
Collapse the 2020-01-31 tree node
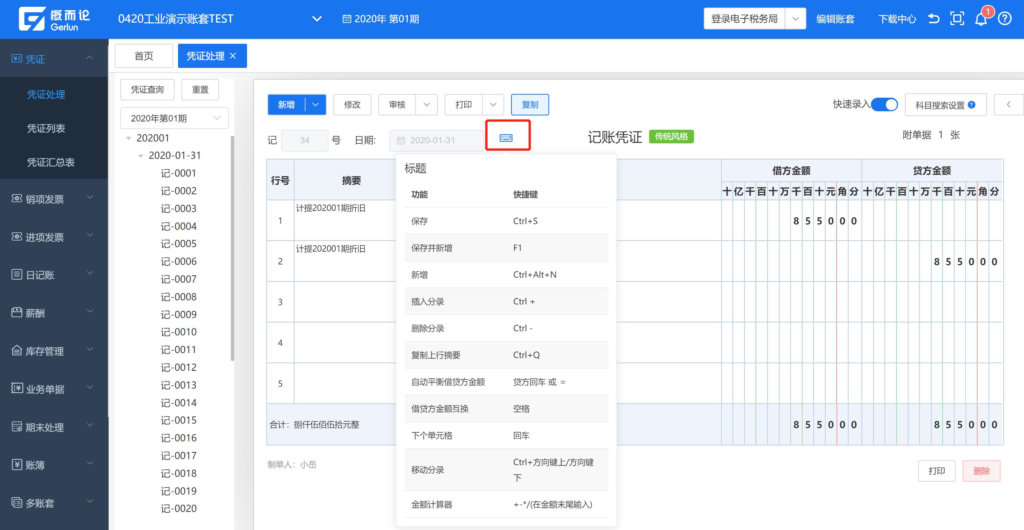pyautogui.click(x=141, y=156)
